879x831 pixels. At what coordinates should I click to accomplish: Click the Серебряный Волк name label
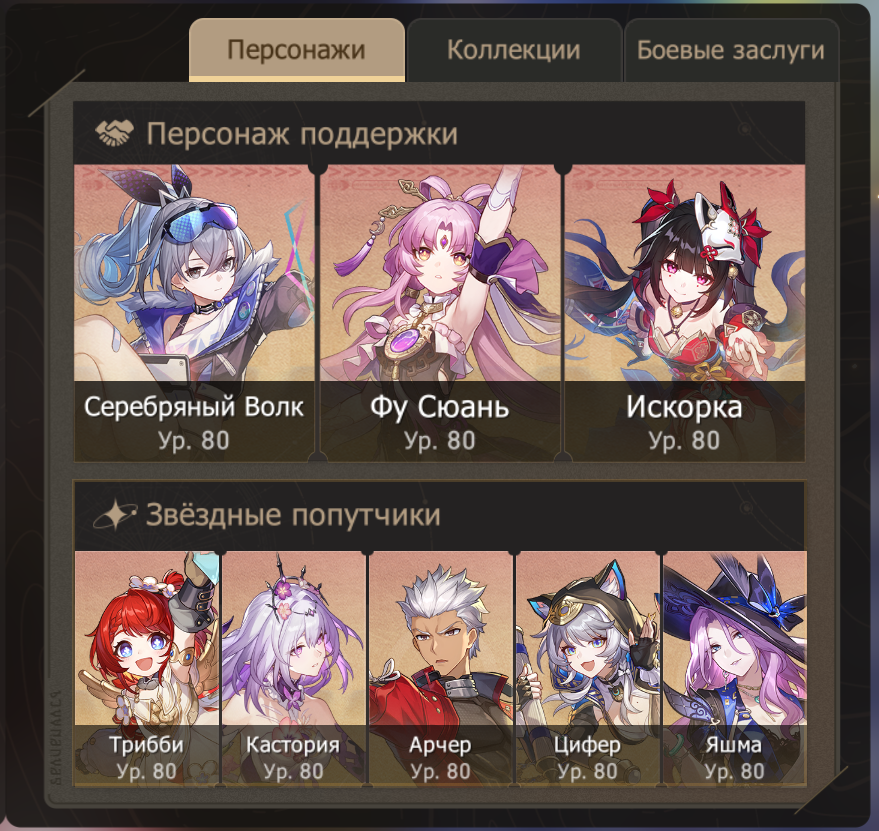pyautogui.click(x=194, y=407)
